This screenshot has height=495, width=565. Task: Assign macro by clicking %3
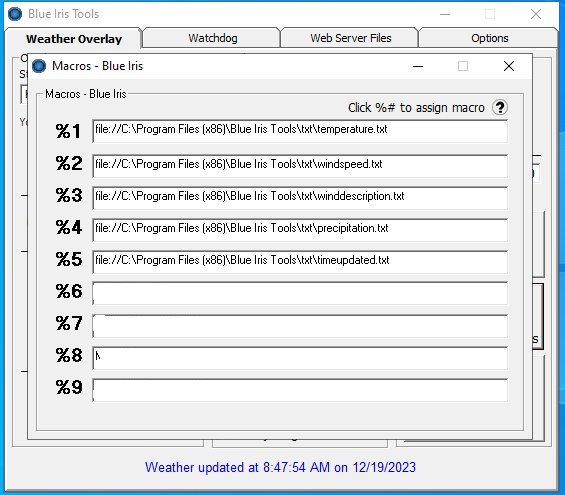click(x=69, y=195)
